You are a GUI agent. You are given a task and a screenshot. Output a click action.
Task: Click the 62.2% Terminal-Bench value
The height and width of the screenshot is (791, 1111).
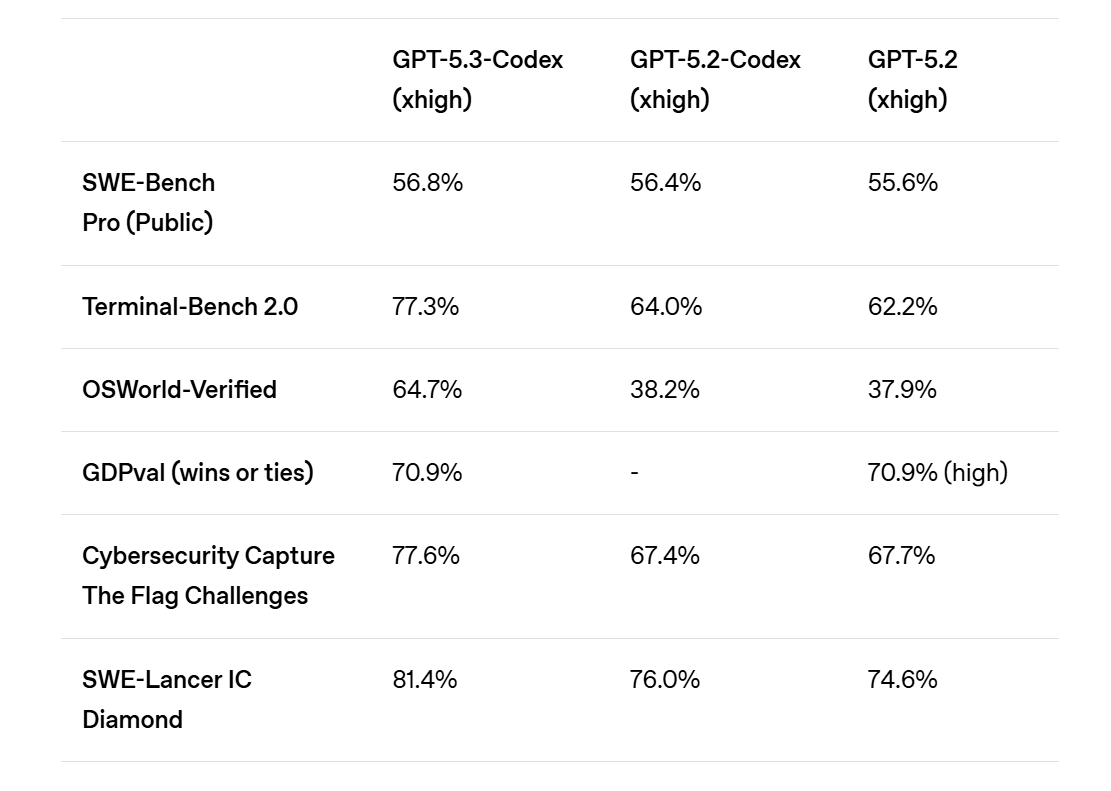tap(903, 307)
